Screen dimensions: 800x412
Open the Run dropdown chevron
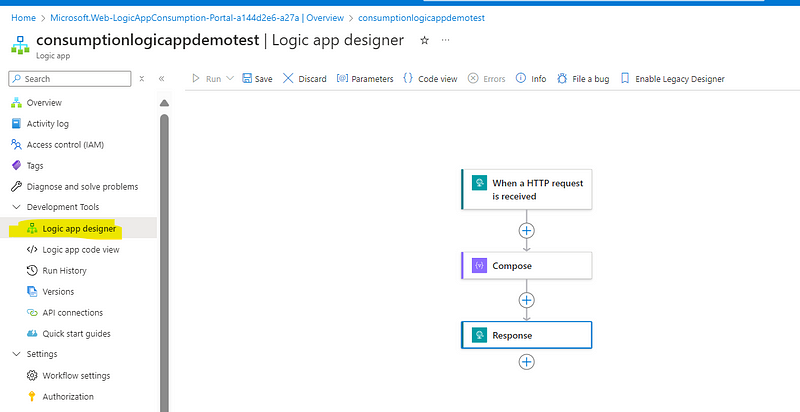click(230, 79)
